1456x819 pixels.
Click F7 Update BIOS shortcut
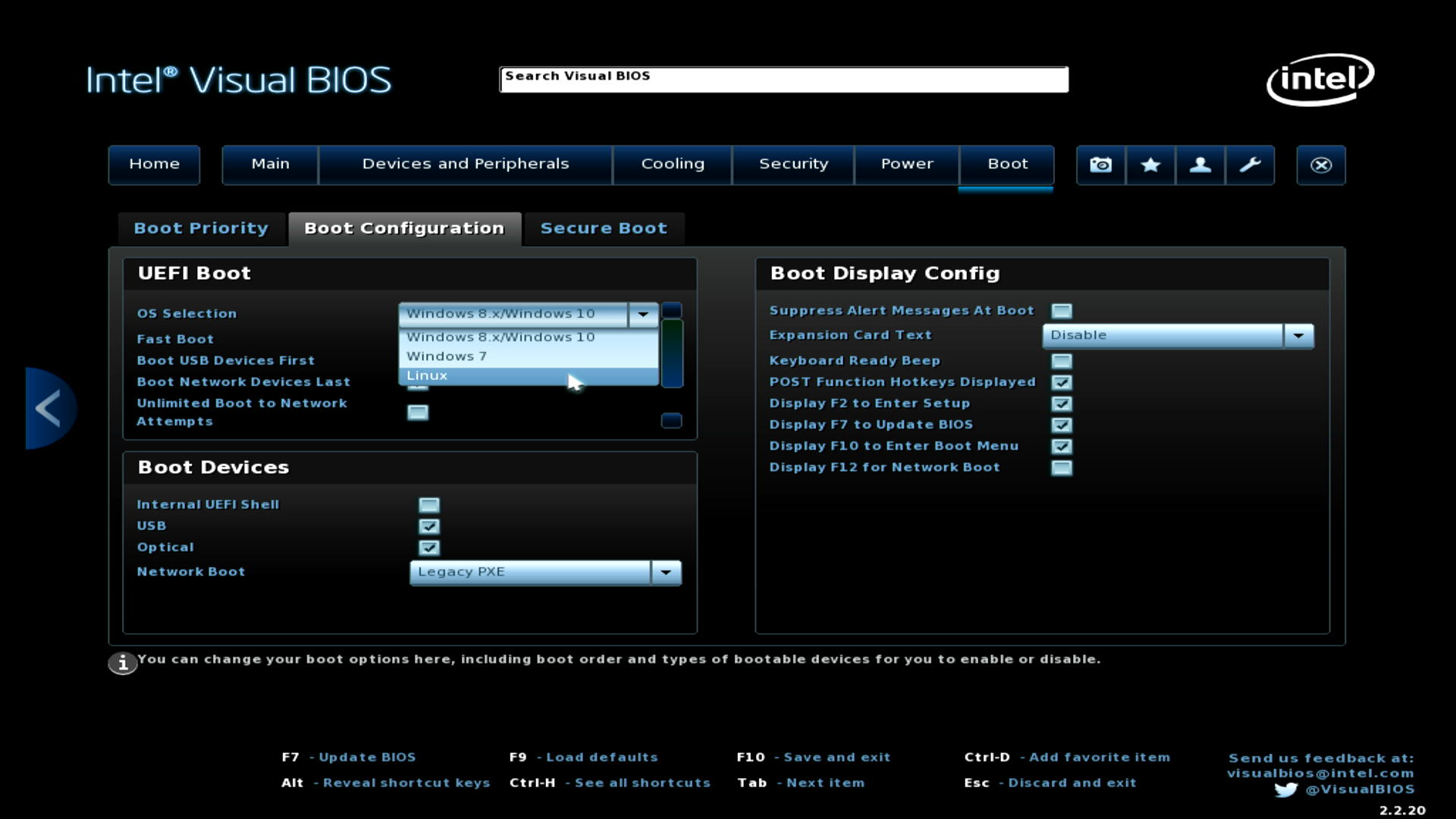[x=349, y=758]
